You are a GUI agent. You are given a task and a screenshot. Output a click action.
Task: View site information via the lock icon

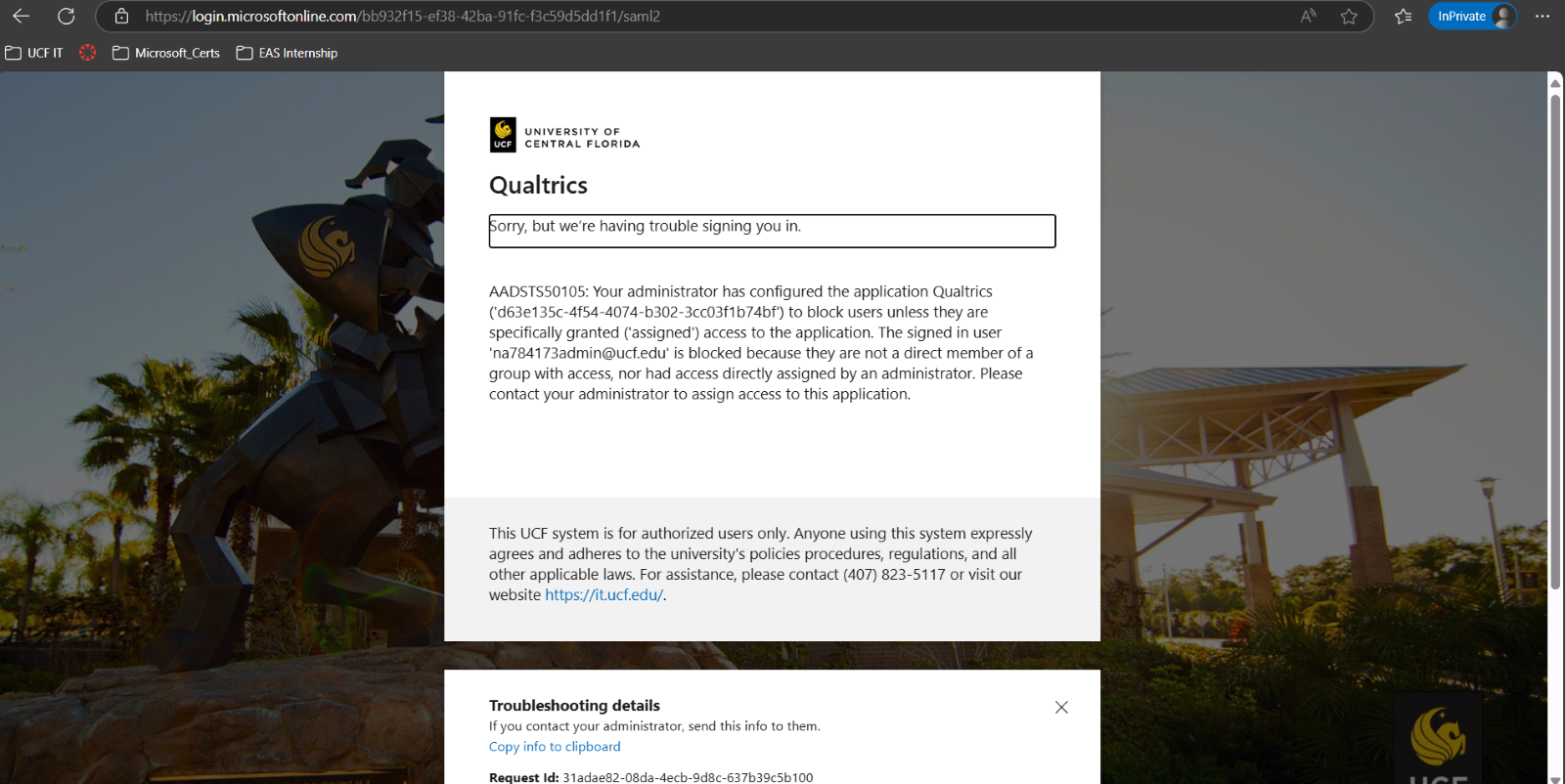click(121, 16)
